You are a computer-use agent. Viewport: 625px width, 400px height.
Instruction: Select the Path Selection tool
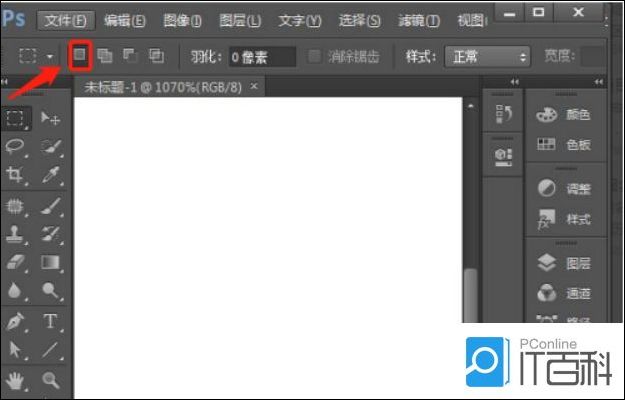click(x=15, y=350)
